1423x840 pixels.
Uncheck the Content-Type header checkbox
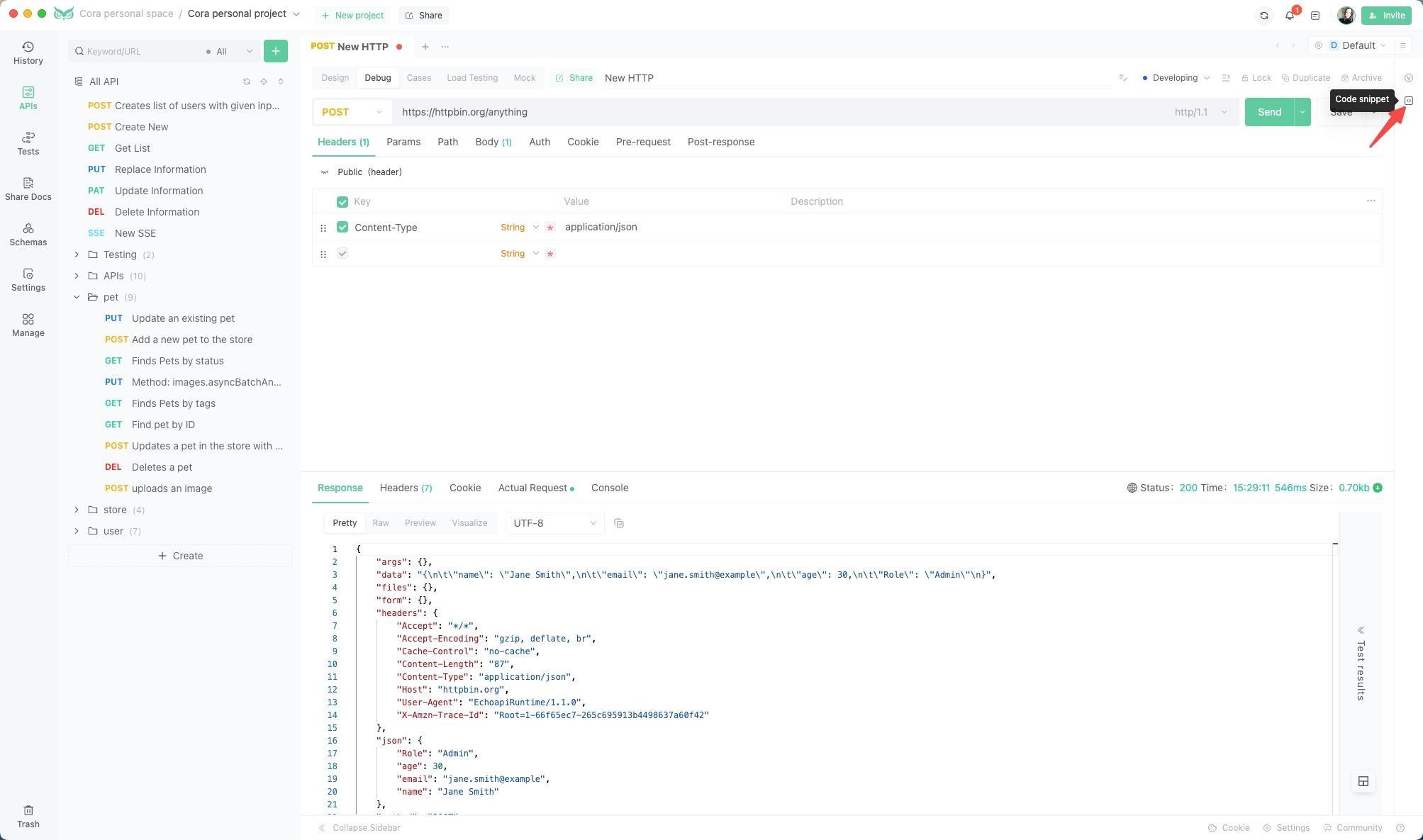342,227
